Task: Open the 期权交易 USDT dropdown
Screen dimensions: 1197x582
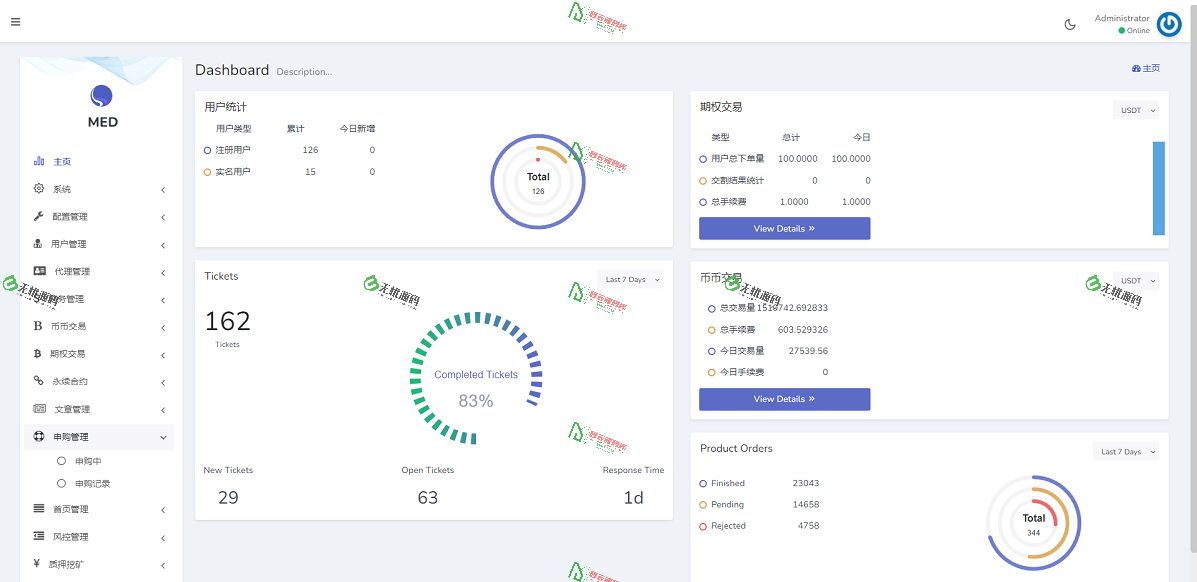Action: [x=1136, y=110]
